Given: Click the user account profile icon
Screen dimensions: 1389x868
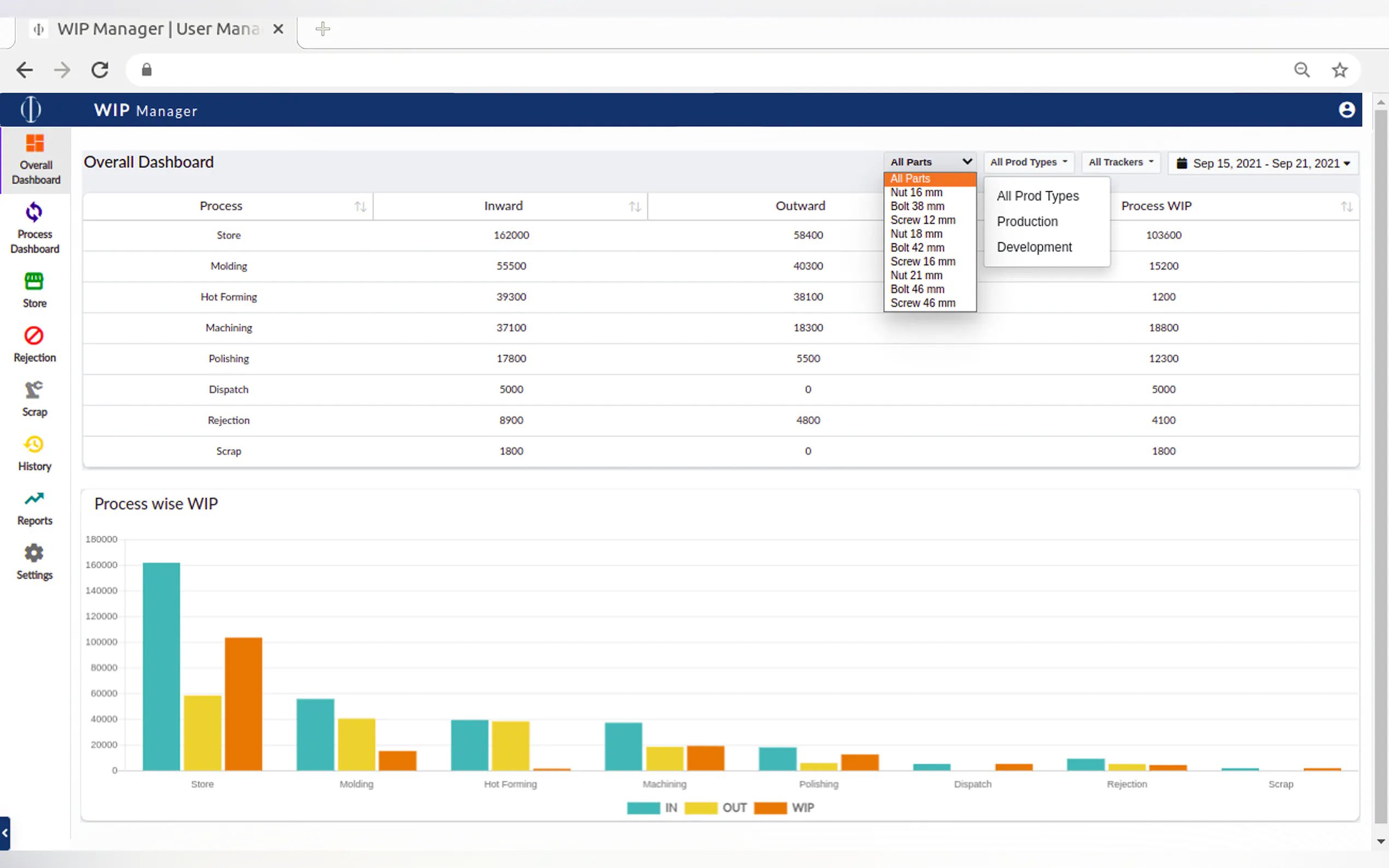Looking at the screenshot, I should click(1346, 110).
